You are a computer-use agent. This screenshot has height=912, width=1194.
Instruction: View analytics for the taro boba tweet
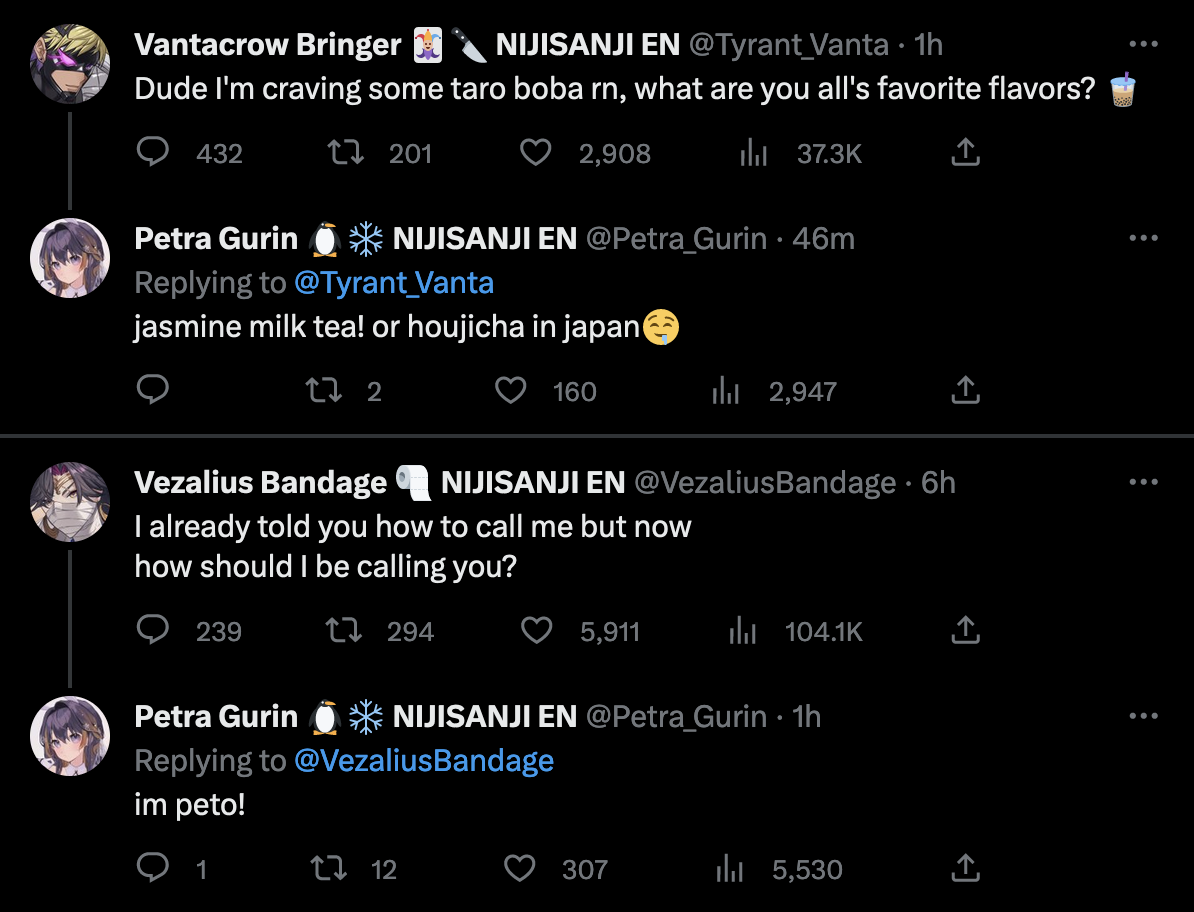coord(752,153)
